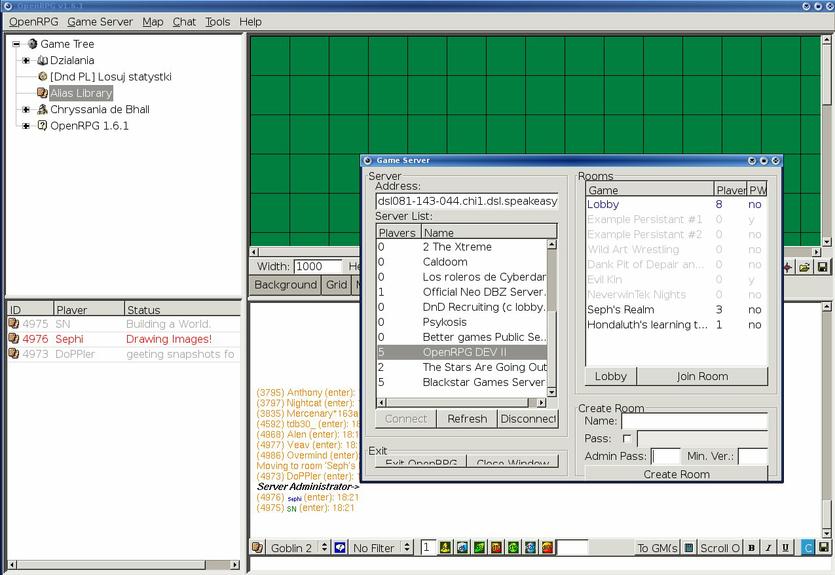The height and width of the screenshot is (575, 835).
Task: Roll the blue d20 die icon
Action: [530, 547]
